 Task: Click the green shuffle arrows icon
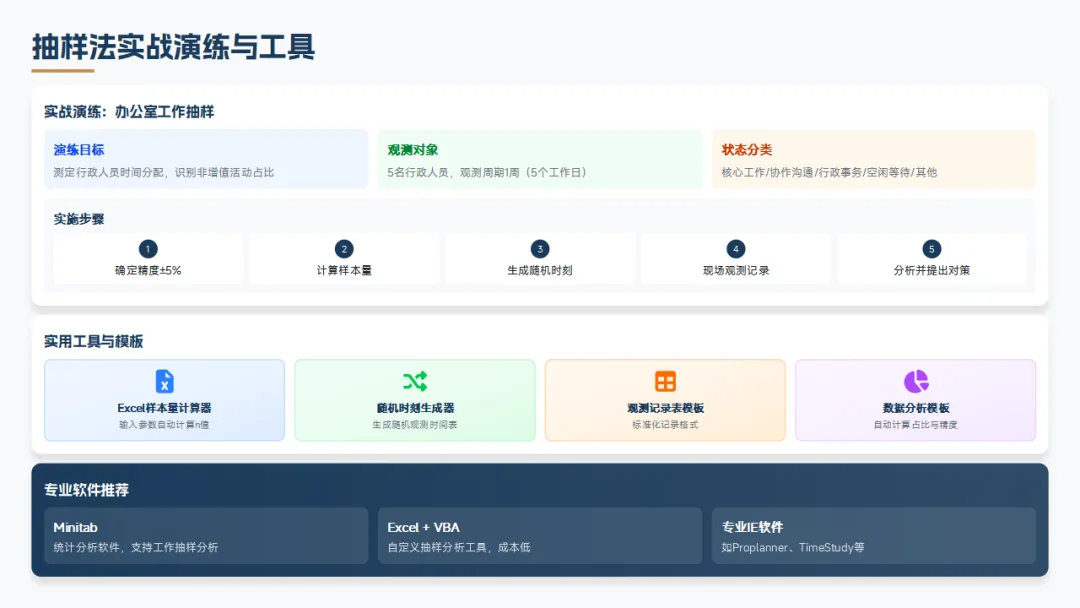415,381
